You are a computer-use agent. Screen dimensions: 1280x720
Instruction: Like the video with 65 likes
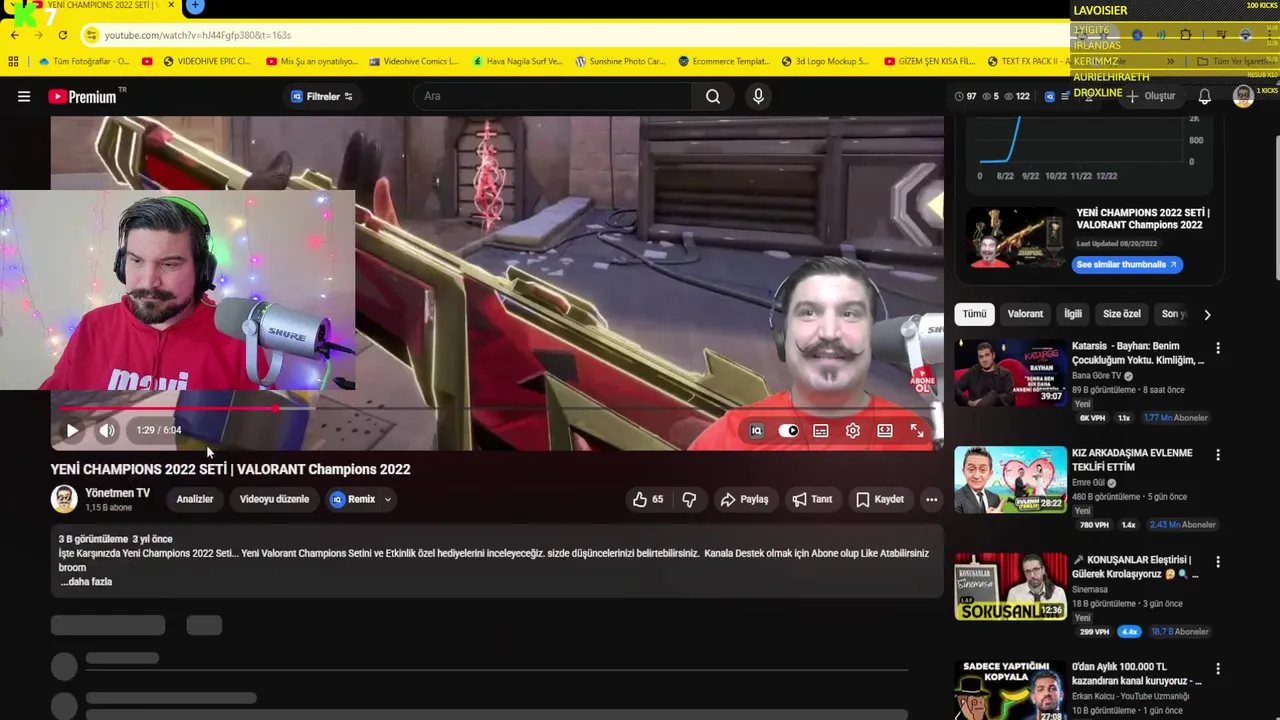click(648, 499)
